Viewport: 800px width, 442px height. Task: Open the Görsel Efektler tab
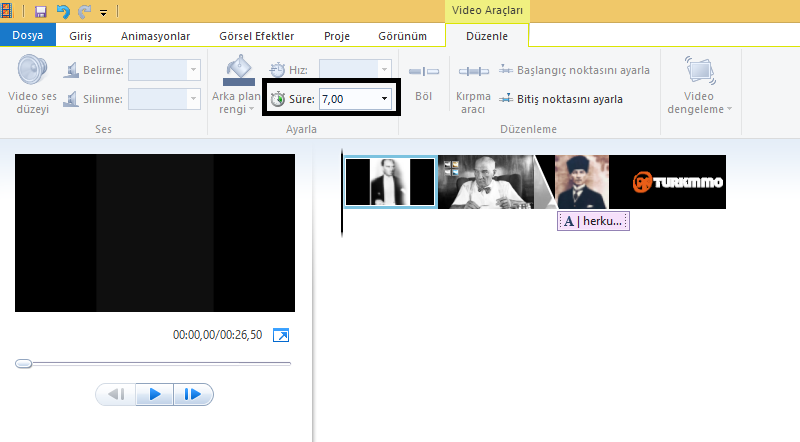point(257,36)
